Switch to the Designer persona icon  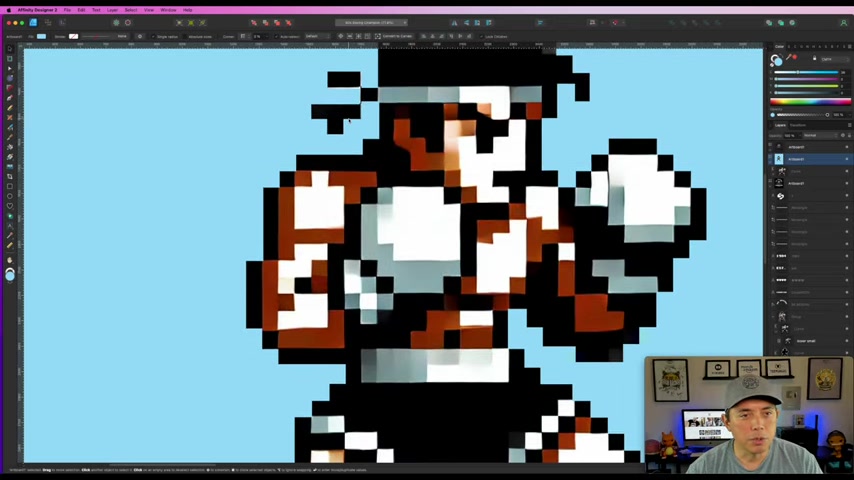33,22
